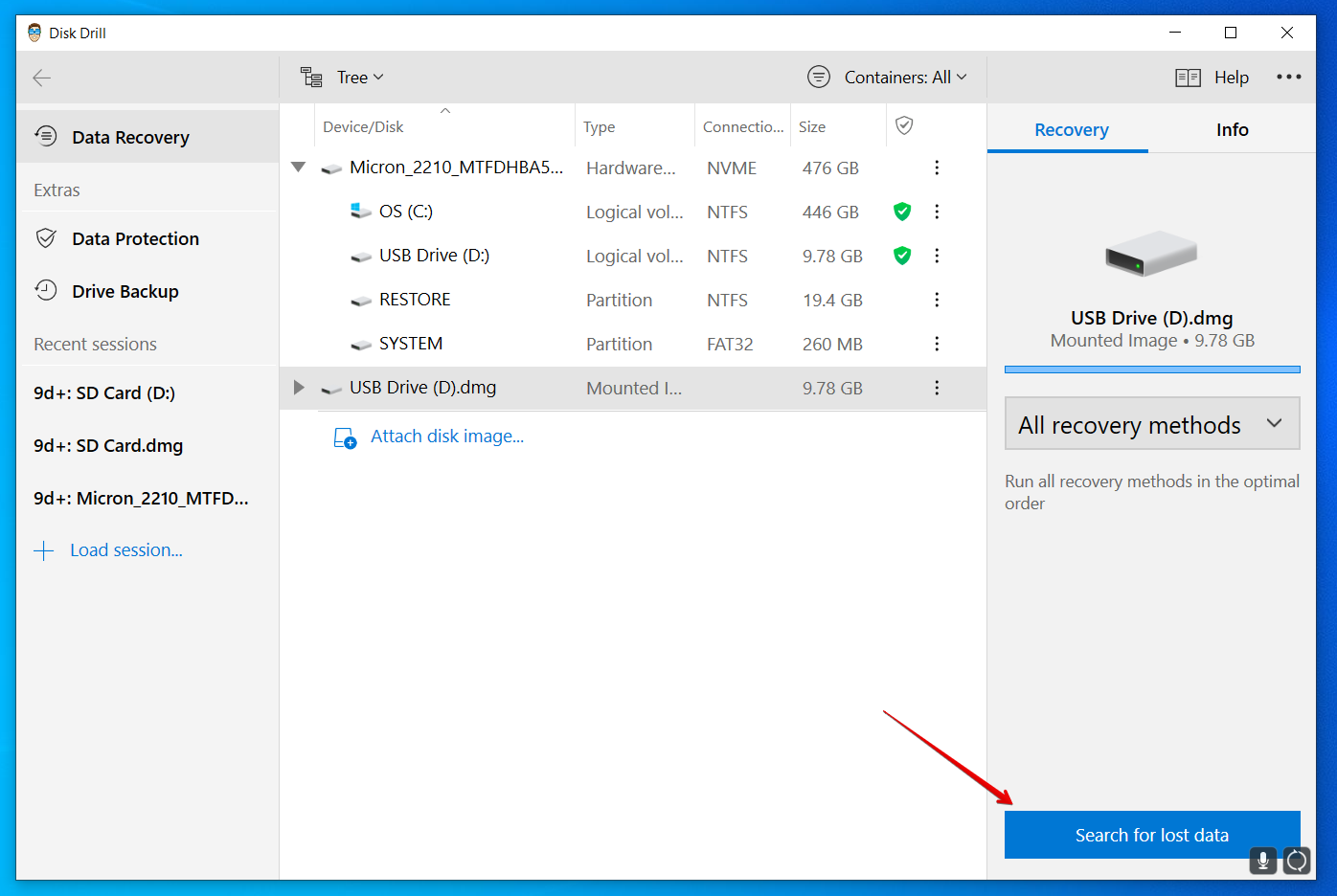
Task: Open options menu for USB Drive (D:)
Action: coord(937,256)
